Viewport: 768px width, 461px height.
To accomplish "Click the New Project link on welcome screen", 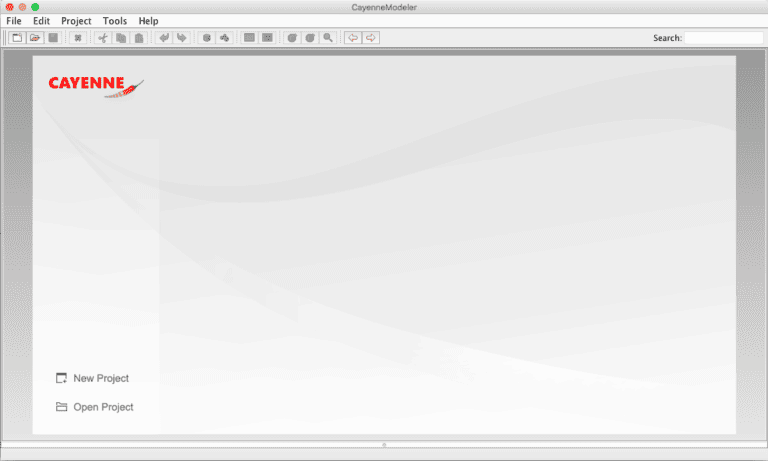I will pyautogui.click(x=100, y=378).
